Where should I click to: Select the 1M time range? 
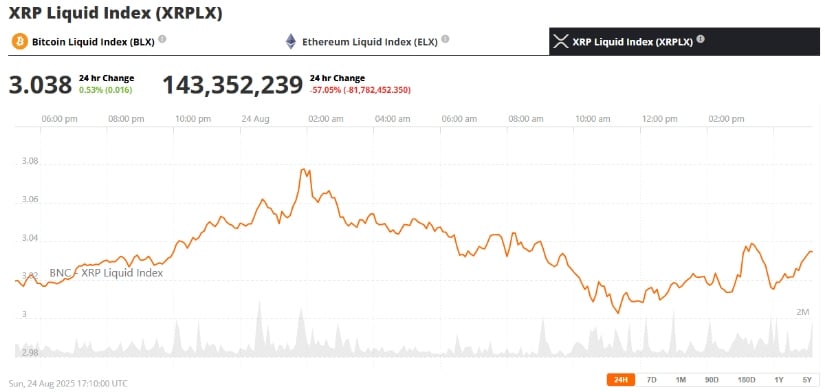[x=681, y=379]
